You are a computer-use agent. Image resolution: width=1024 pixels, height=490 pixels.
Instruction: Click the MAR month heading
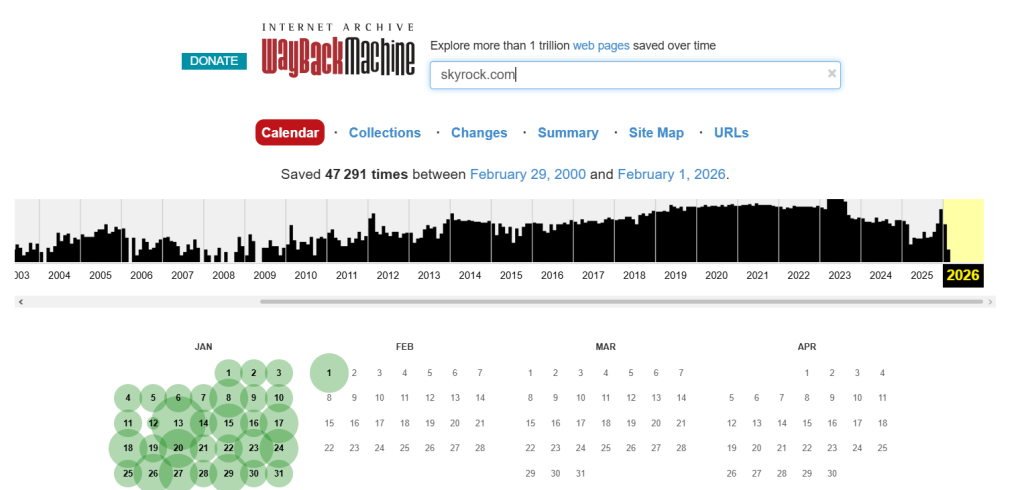[x=605, y=347]
